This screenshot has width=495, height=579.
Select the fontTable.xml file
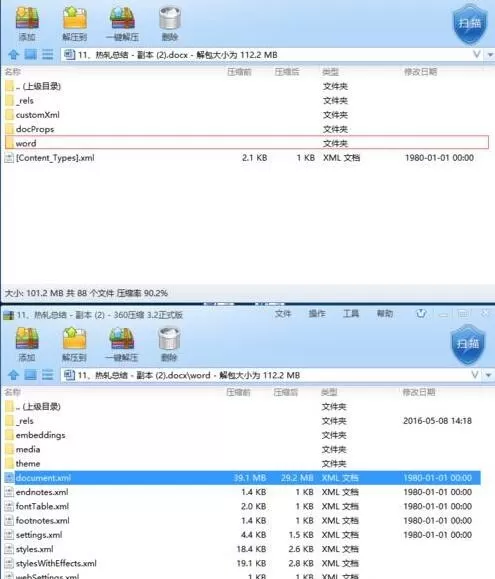[242, 506]
